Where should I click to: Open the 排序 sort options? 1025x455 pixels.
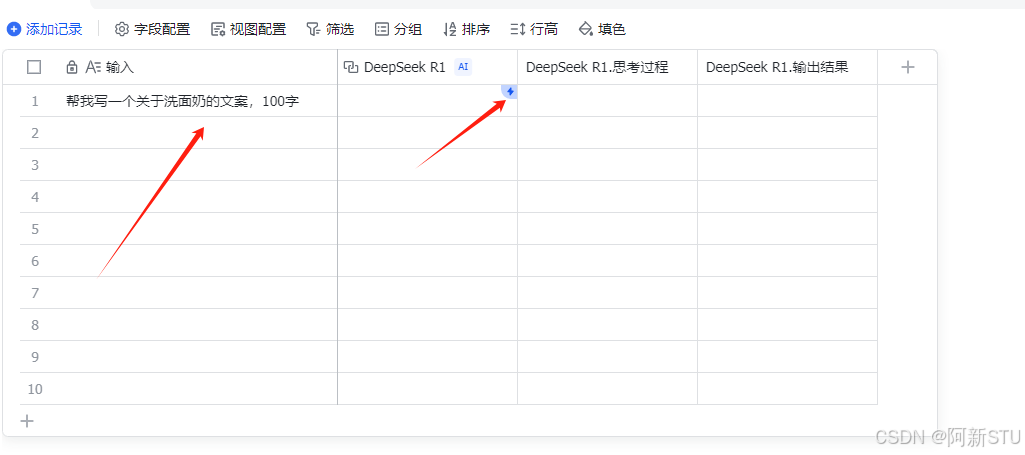pos(466,29)
